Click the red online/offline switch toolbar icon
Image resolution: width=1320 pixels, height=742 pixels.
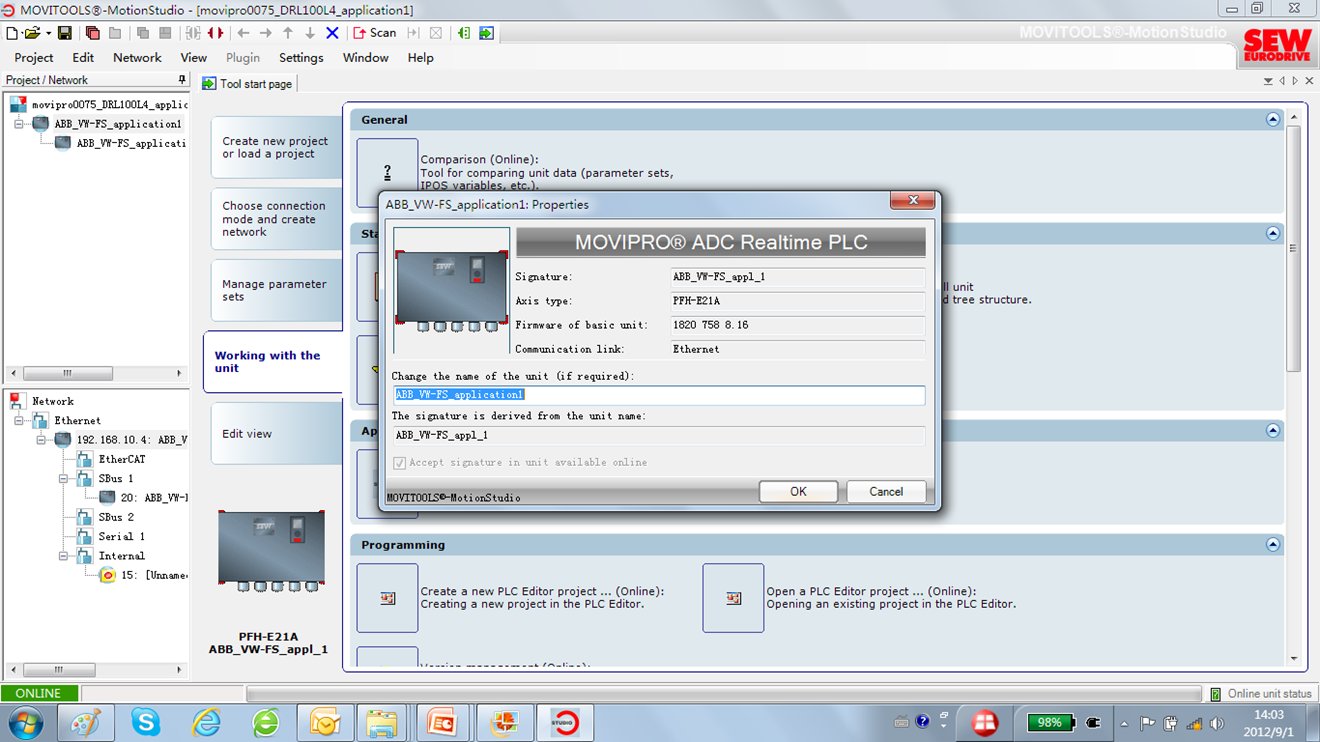pyautogui.click(x=215, y=33)
